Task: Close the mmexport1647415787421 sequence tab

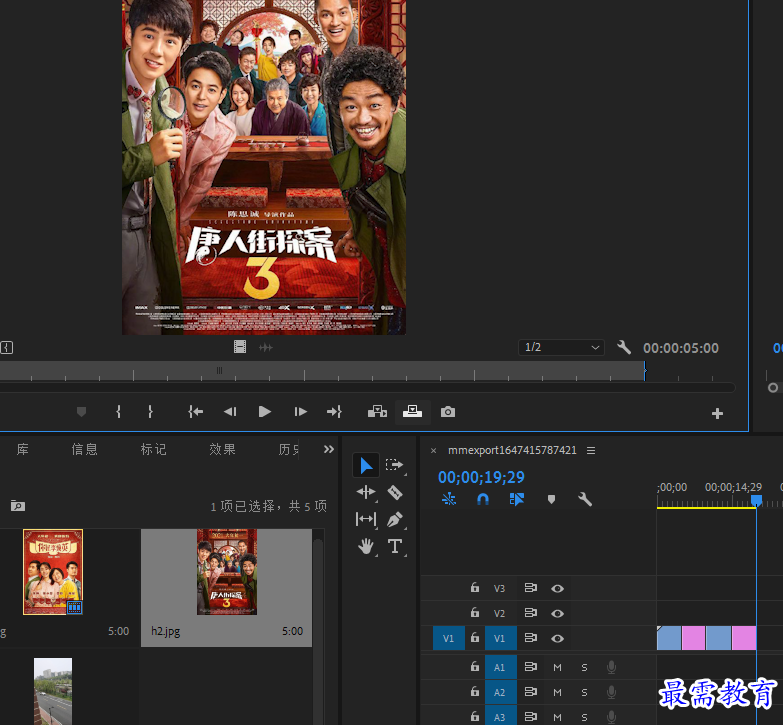Action: (x=433, y=450)
